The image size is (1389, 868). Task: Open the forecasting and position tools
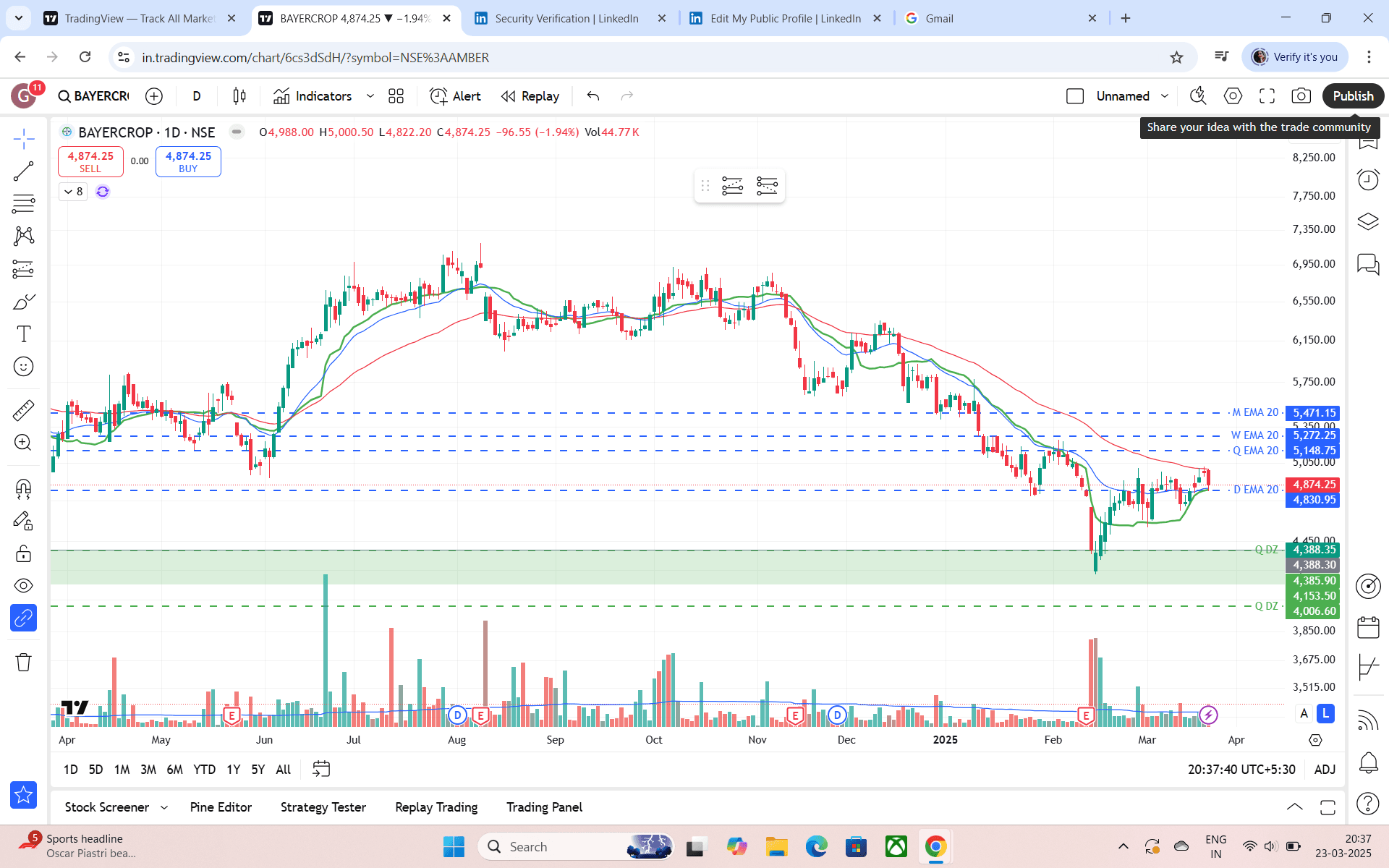(x=23, y=269)
